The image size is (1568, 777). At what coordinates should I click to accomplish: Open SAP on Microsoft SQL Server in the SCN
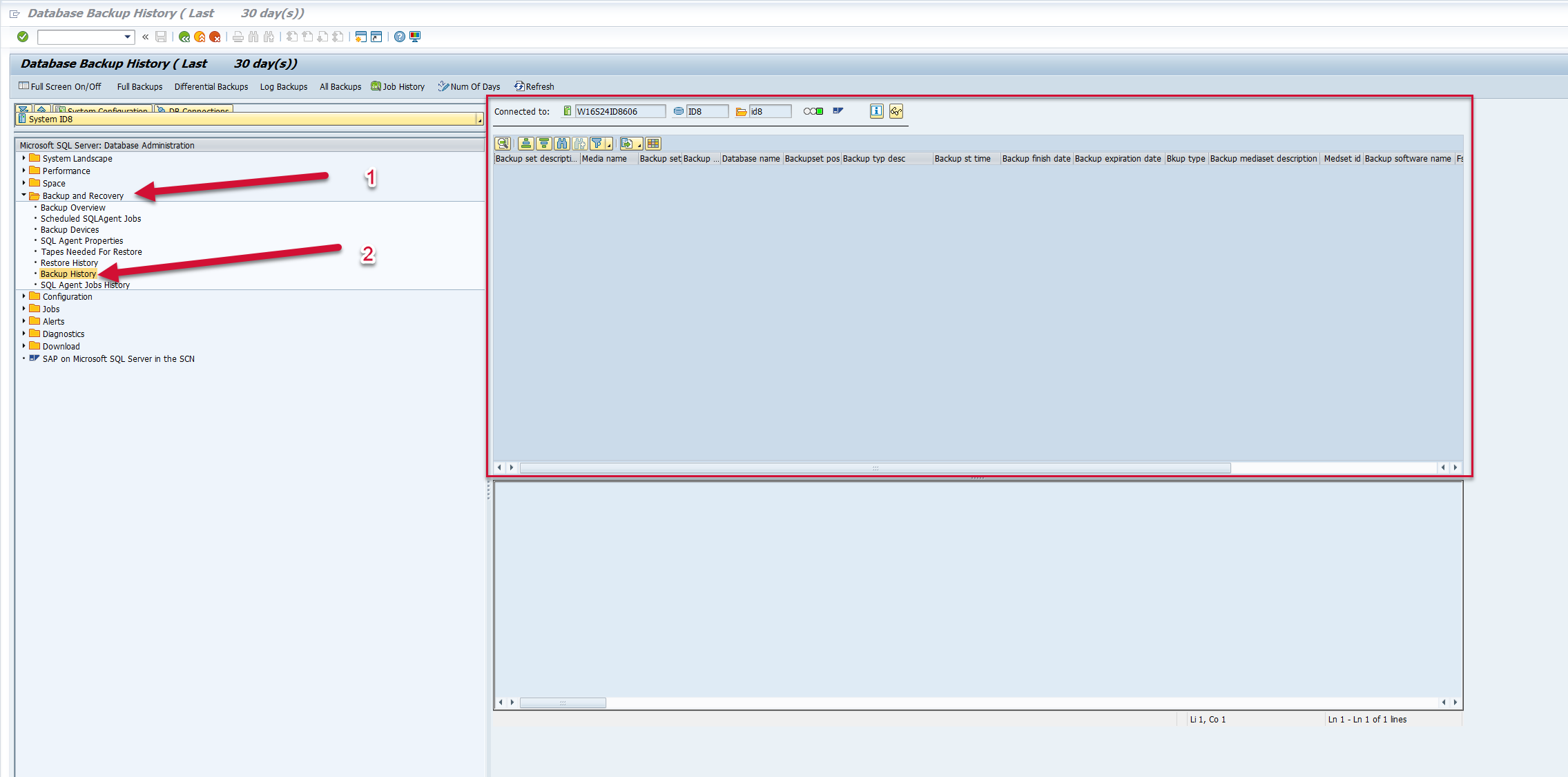pos(118,358)
